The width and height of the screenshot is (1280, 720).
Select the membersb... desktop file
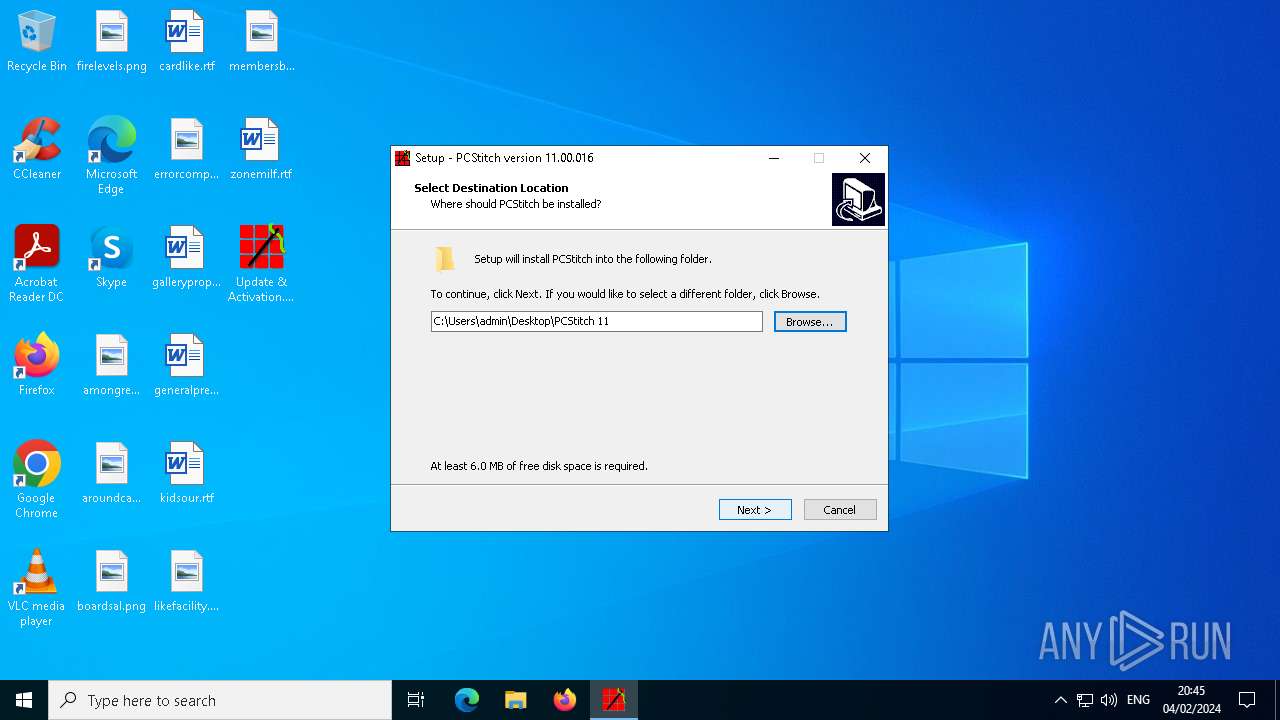tap(261, 41)
